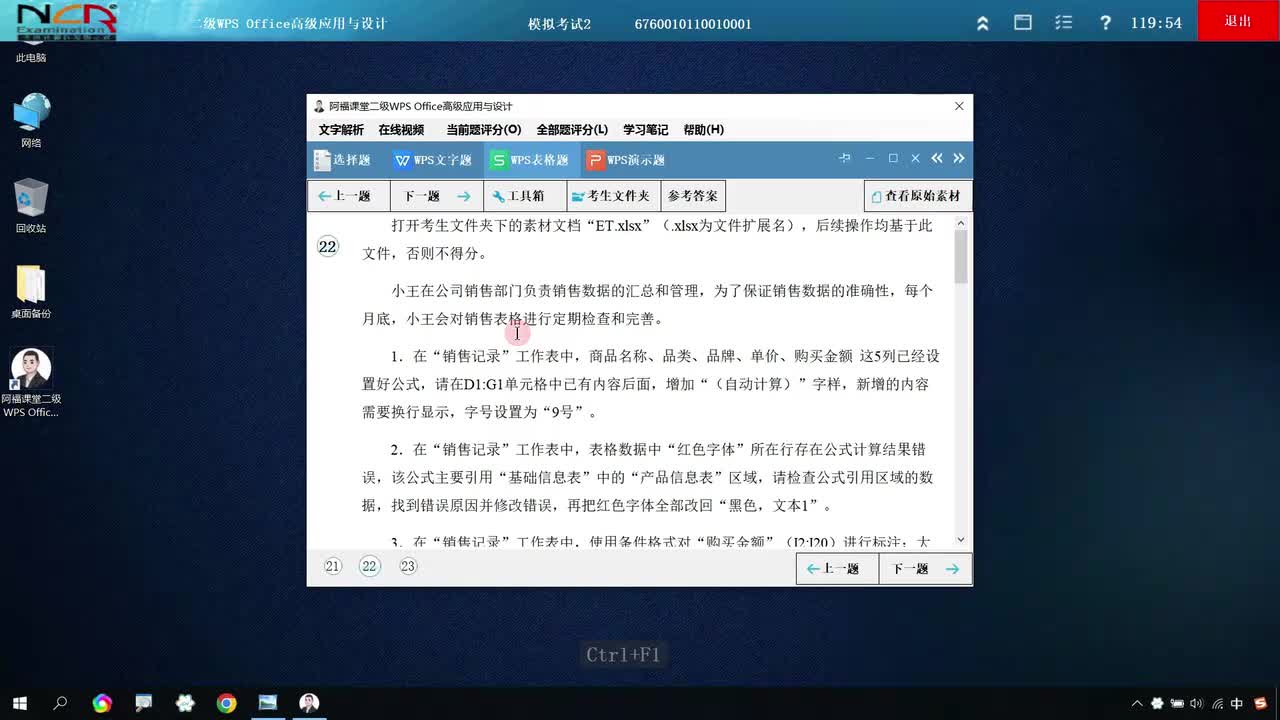Open the colorful browser icon in taskbar
The width and height of the screenshot is (1280, 720).
tap(102, 703)
